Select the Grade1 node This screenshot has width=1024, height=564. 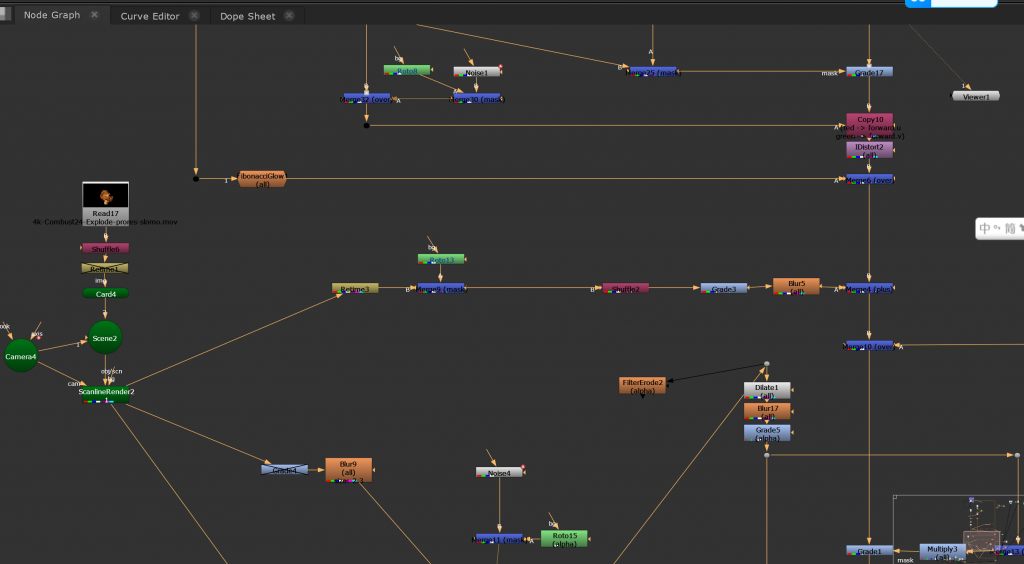tap(869, 551)
